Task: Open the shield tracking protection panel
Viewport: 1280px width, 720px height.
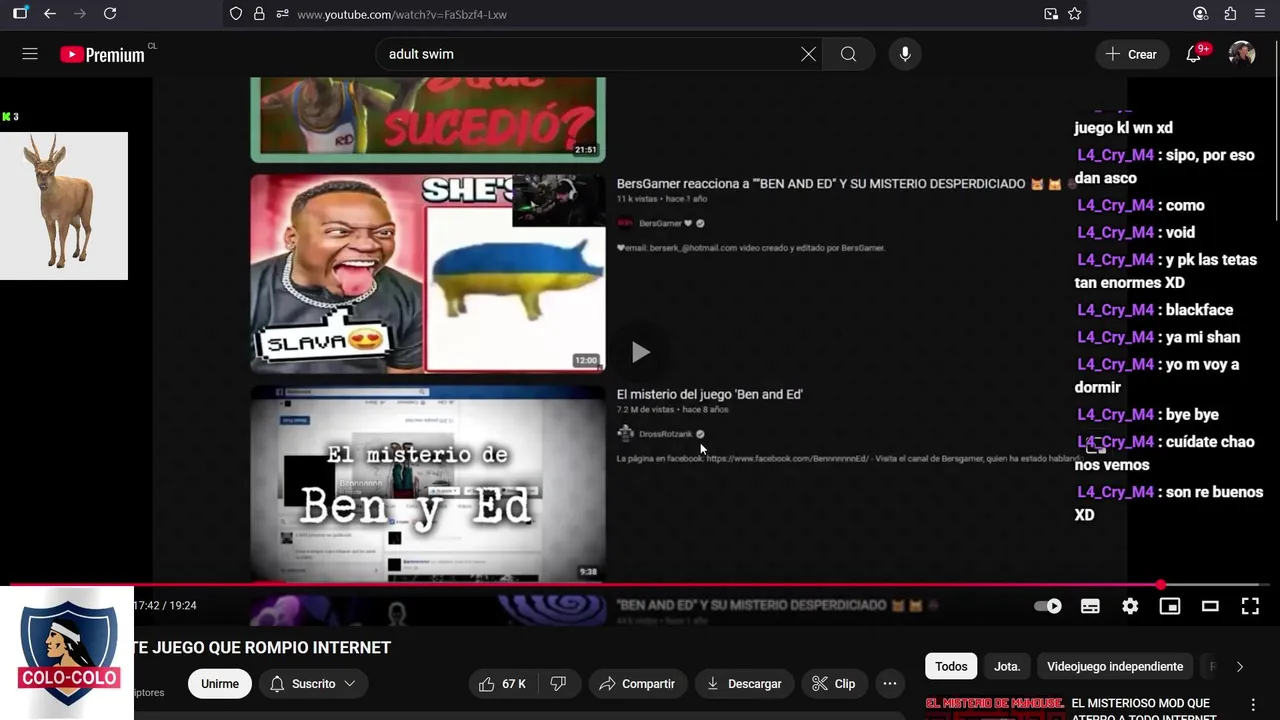Action: pyautogui.click(x=236, y=14)
